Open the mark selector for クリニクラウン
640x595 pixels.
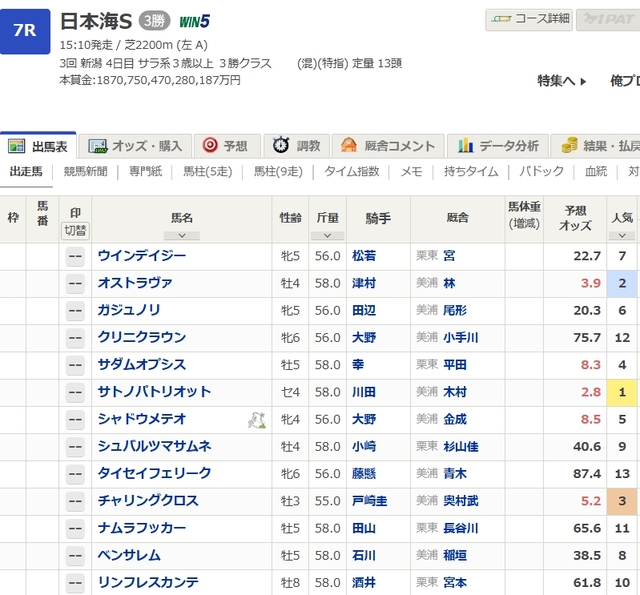pyautogui.click(x=75, y=338)
